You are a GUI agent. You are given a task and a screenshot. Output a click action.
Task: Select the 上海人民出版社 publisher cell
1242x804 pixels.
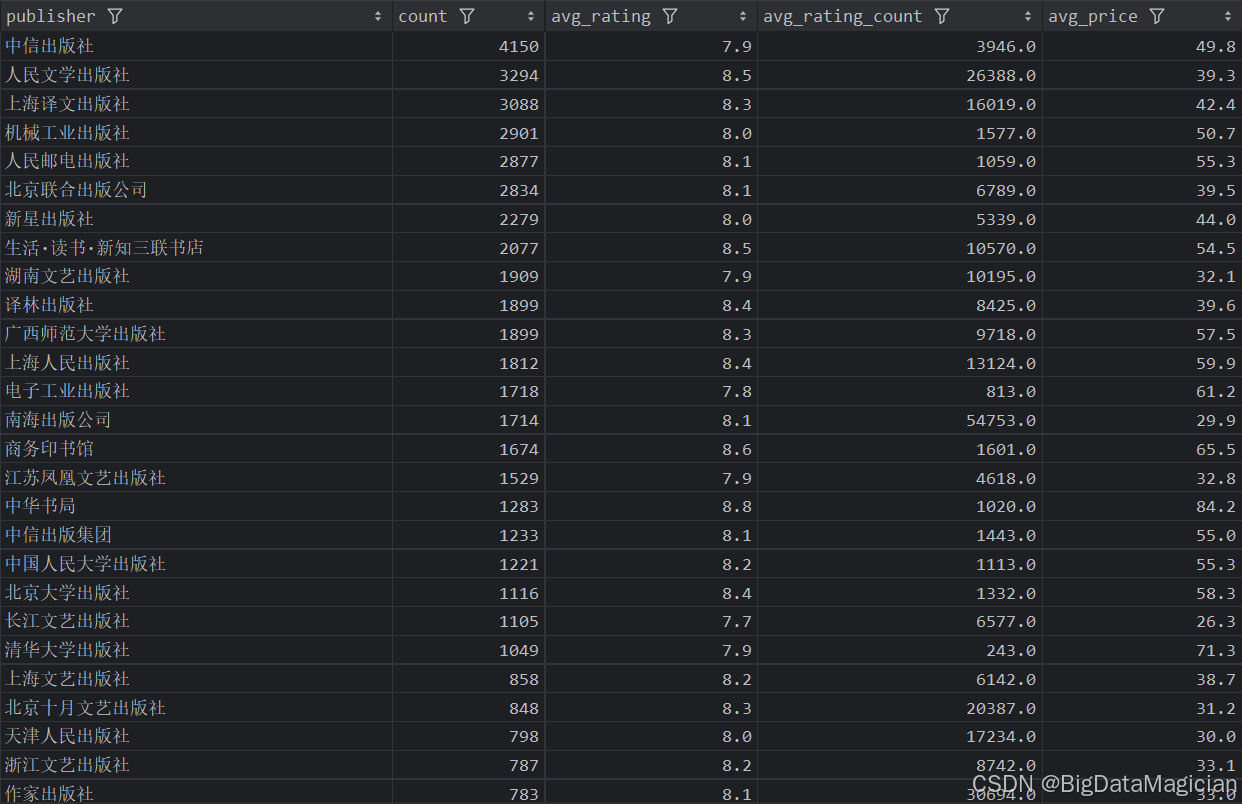196,363
